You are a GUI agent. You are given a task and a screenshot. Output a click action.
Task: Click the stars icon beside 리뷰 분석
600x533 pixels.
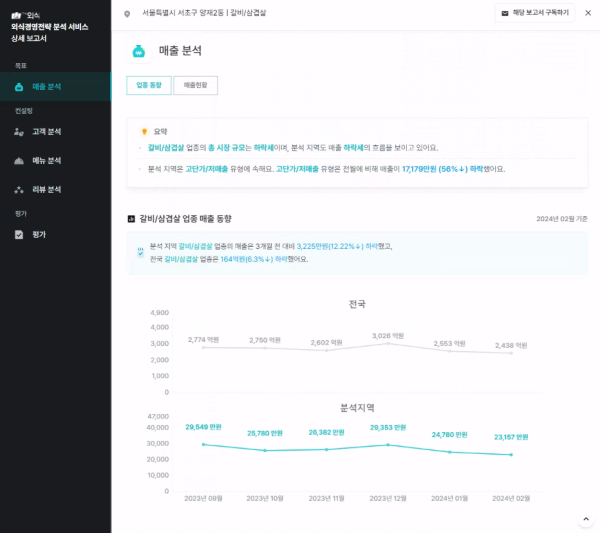(x=19, y=190)
